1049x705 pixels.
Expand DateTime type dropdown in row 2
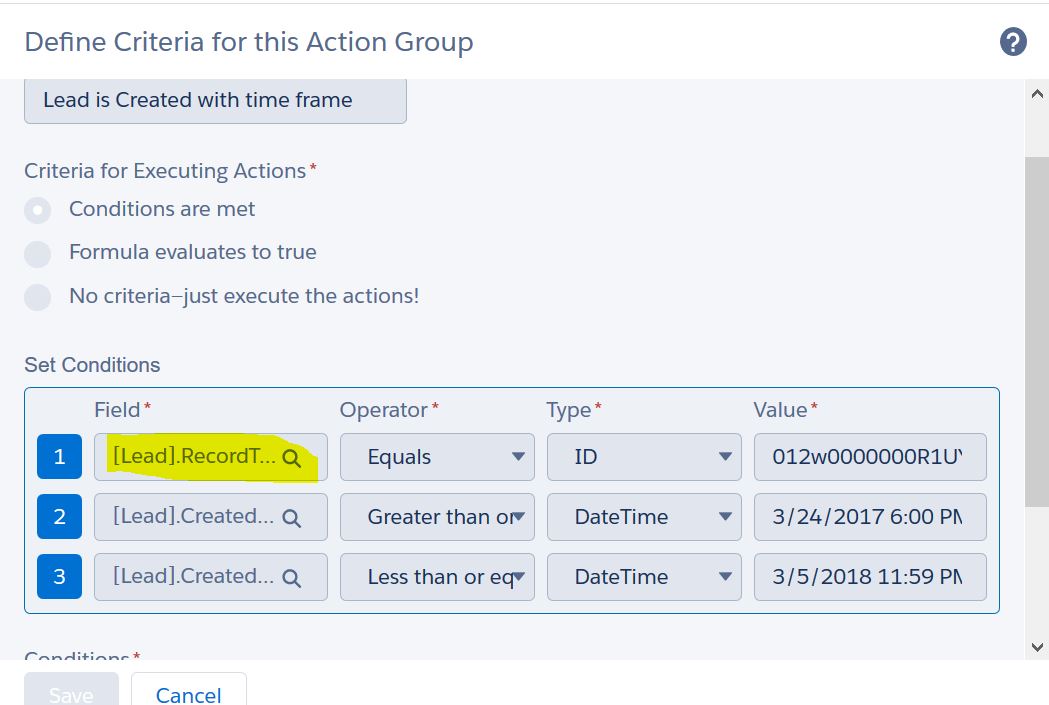click(x=643, y=517)
